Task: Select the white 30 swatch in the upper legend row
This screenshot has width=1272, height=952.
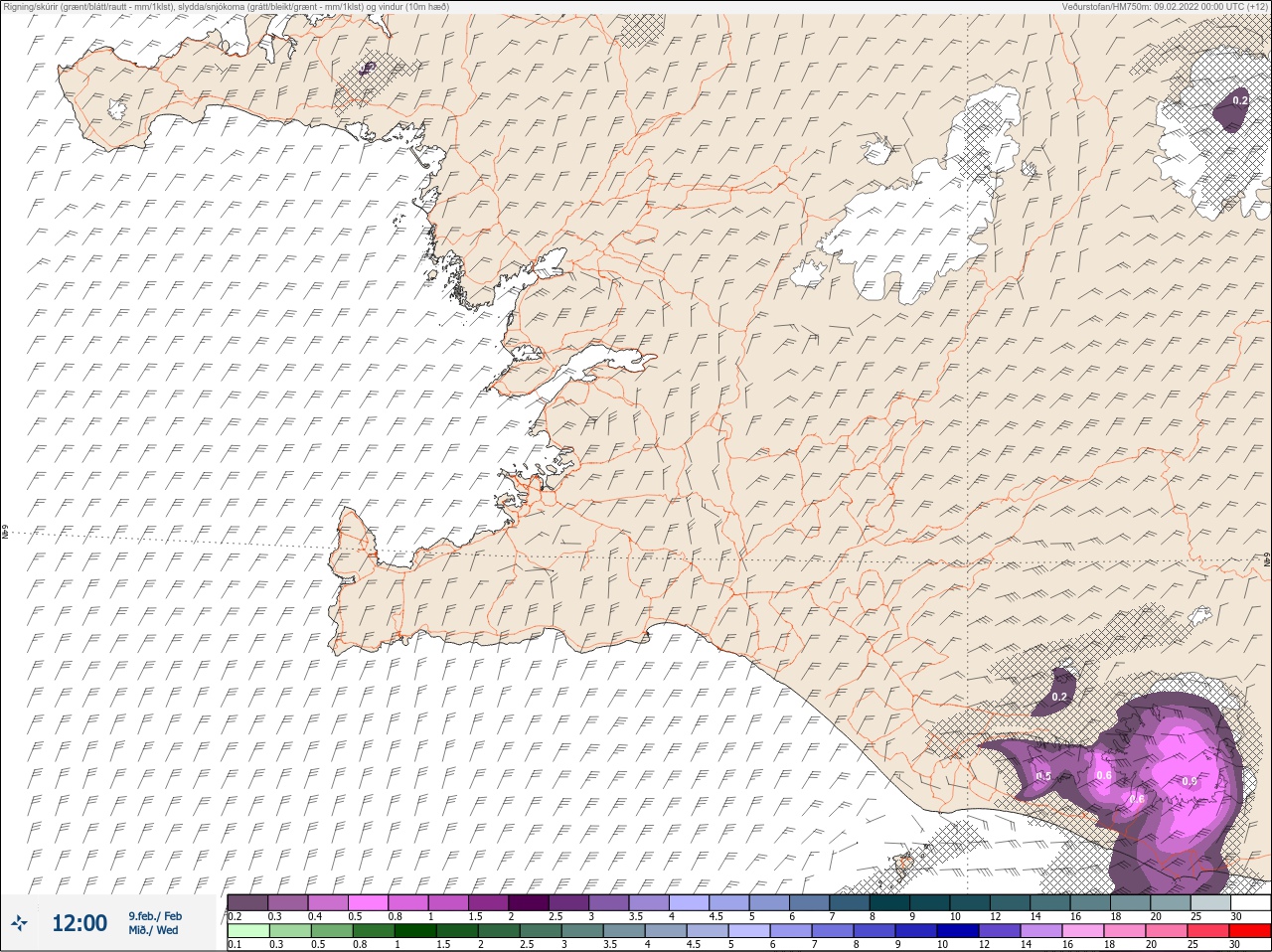Action: click(x=1250, y=902)
